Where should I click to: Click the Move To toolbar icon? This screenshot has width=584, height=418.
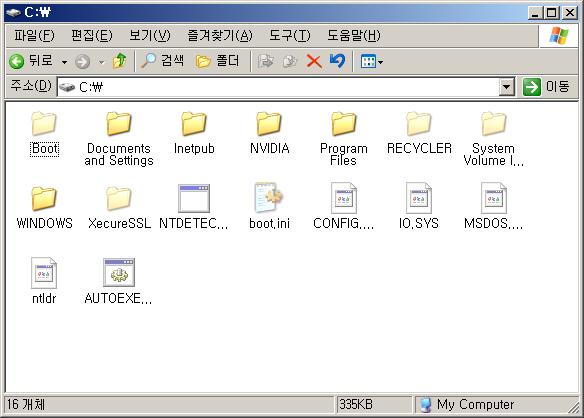(x=266, y=61)
